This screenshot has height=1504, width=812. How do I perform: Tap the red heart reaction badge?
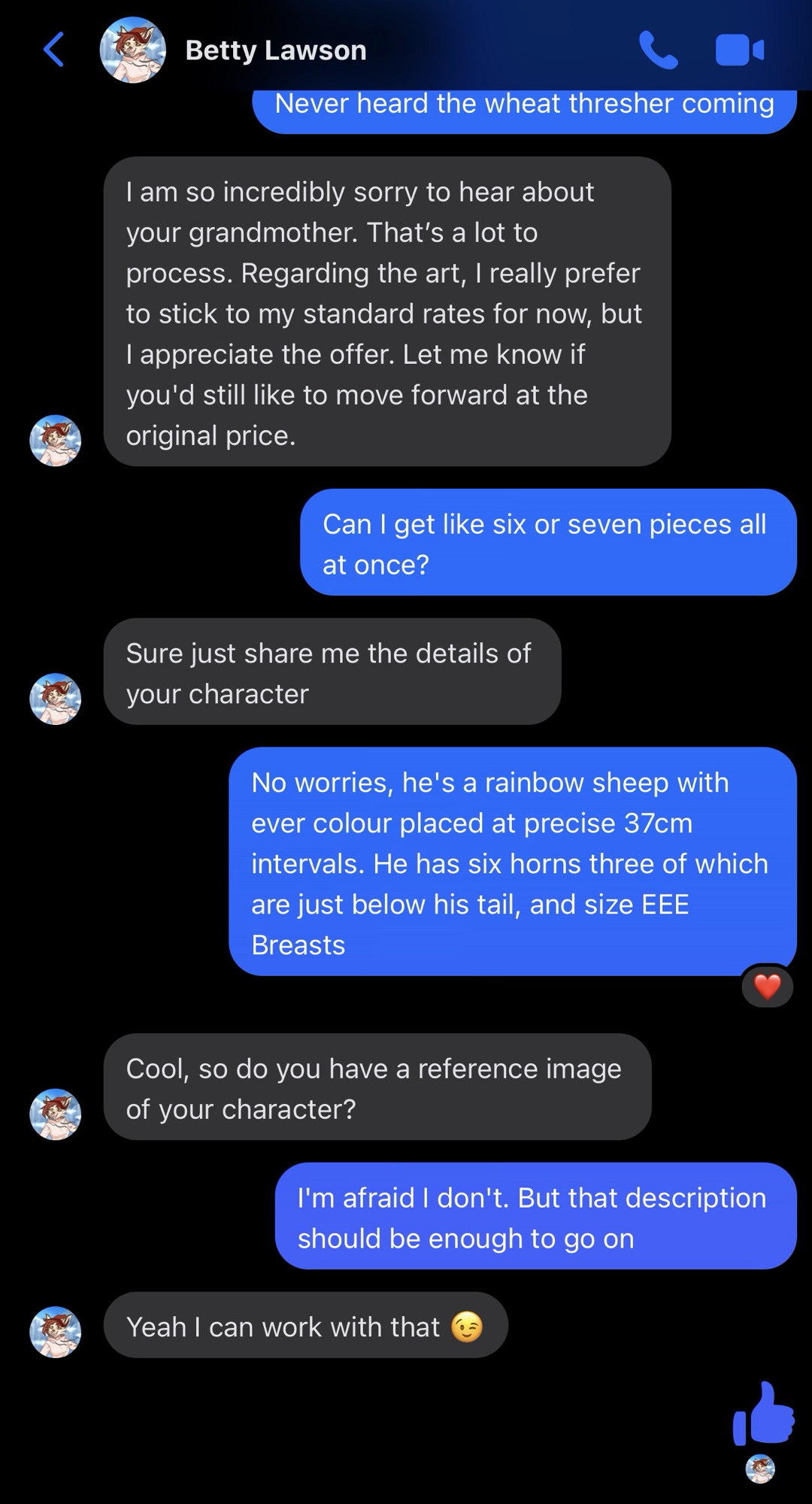tap(767, 987)
